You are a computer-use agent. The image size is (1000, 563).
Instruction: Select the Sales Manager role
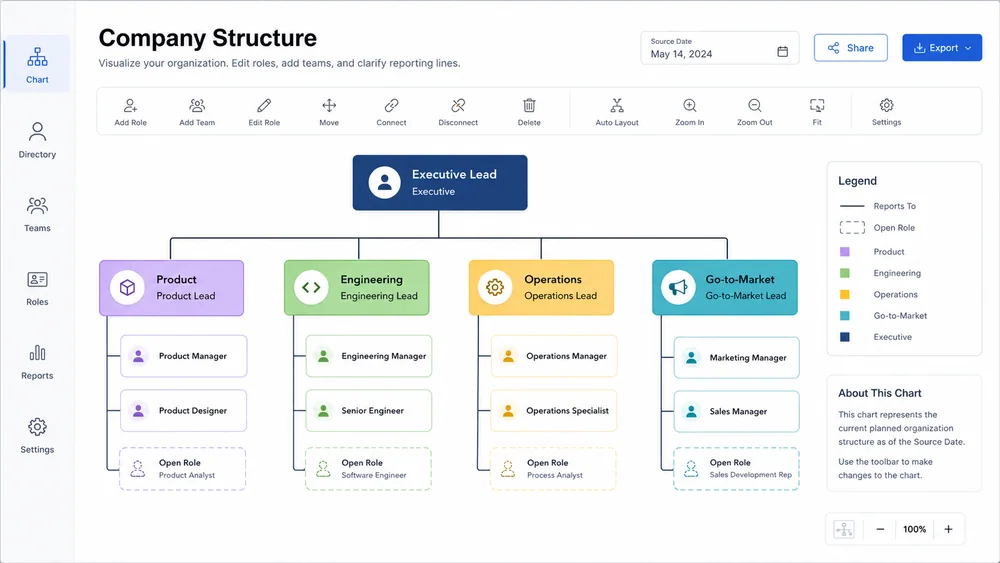[737, 411]
